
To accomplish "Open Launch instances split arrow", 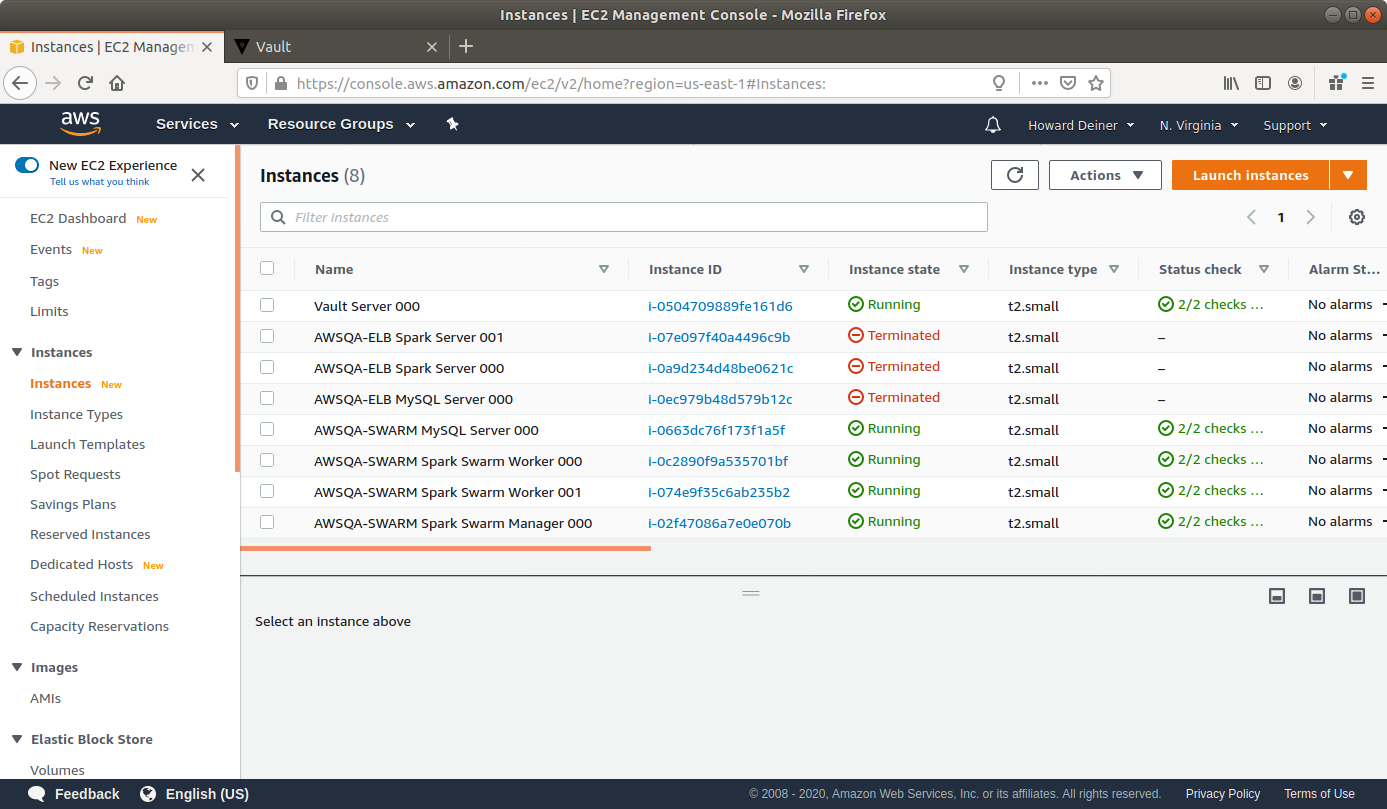I will 1348,175.
